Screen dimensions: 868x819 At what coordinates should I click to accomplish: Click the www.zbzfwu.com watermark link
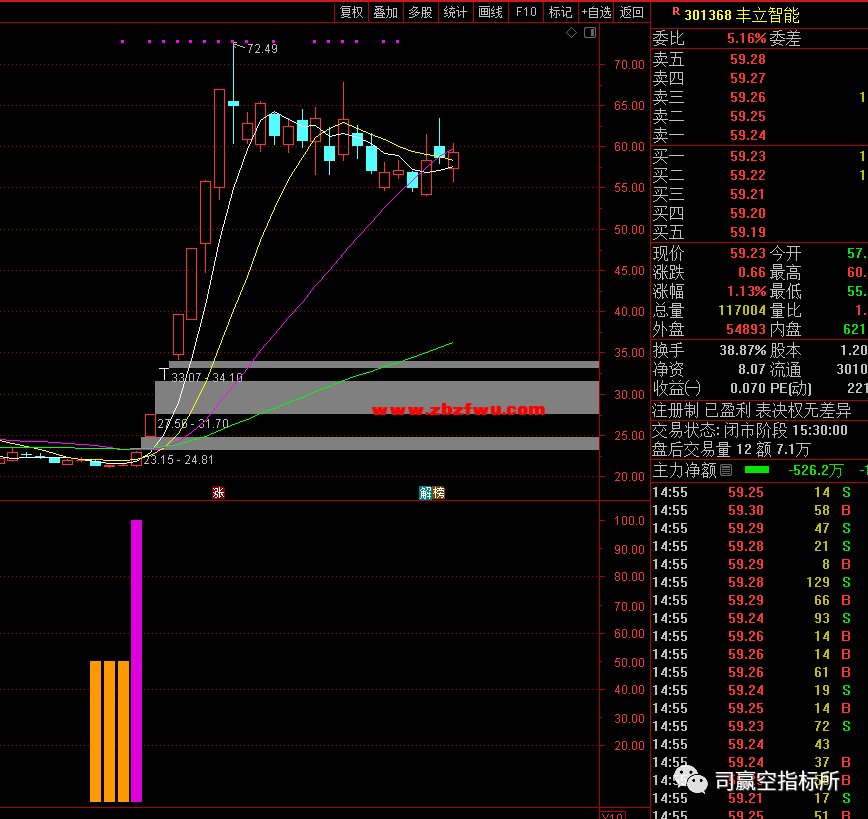tap(458, 409)
